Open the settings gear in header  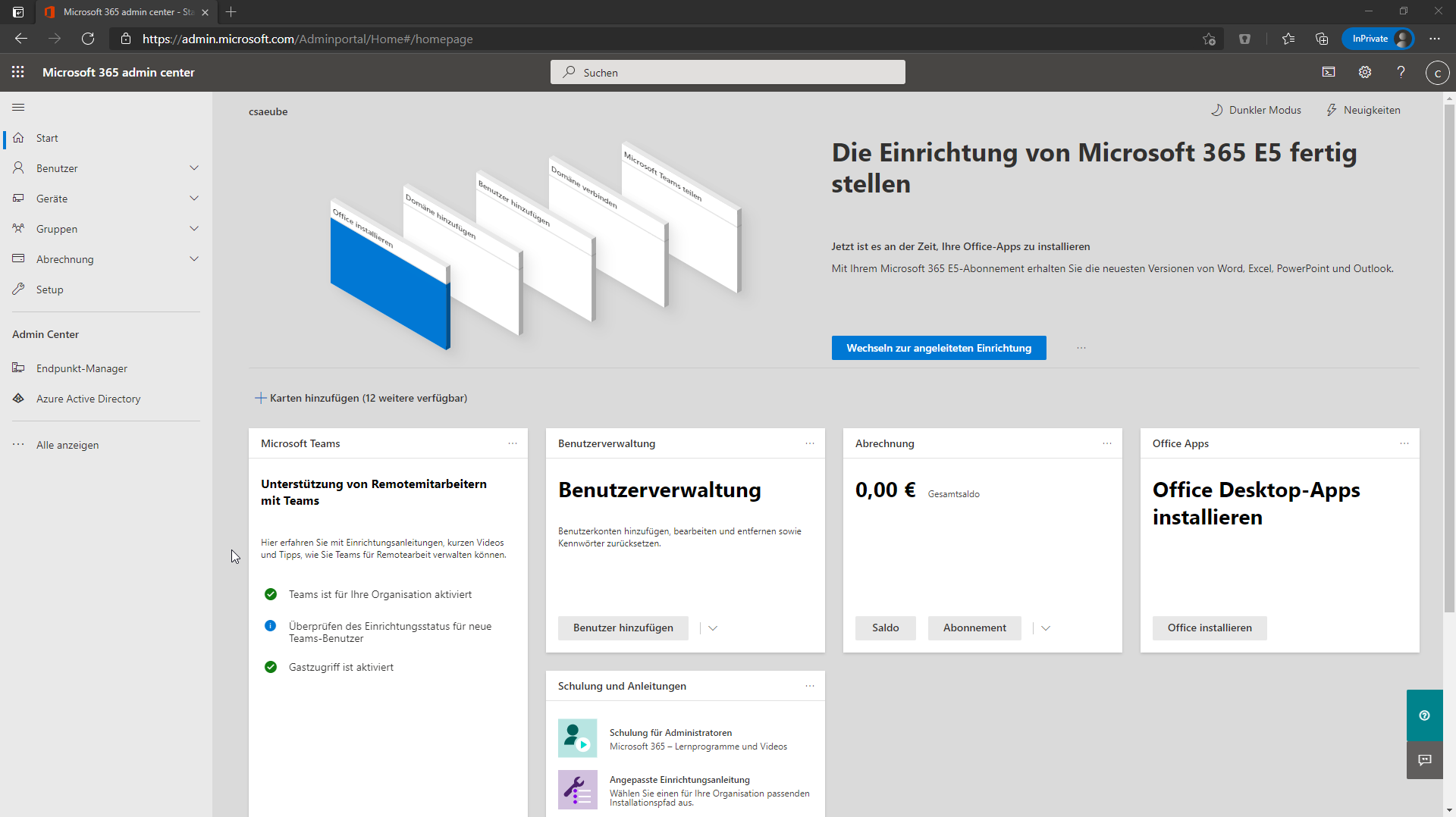pyautogui.click(x=1365, y=72)
